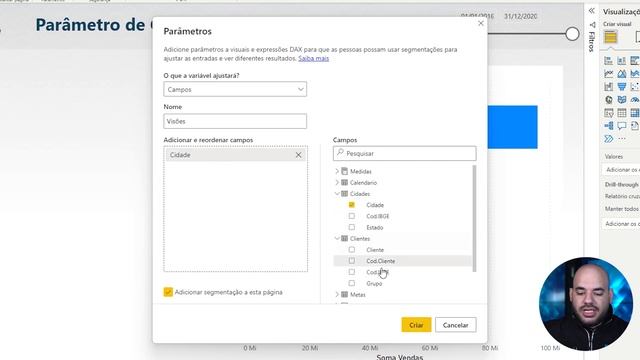640x360 pixels.
Task: Expand the Metas table
Action: point(337,294)
